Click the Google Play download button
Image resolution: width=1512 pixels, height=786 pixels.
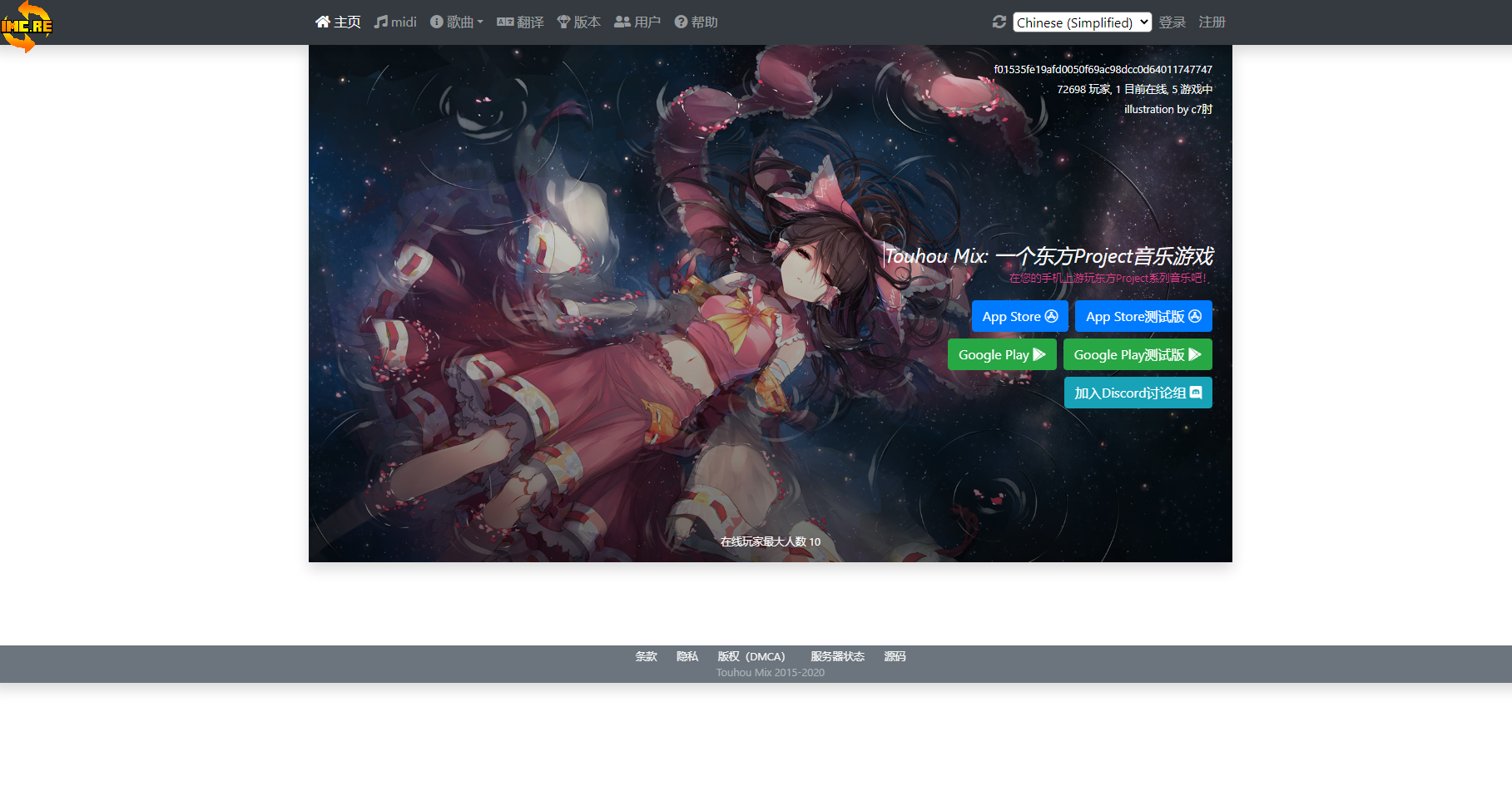tap(1002, 355)
